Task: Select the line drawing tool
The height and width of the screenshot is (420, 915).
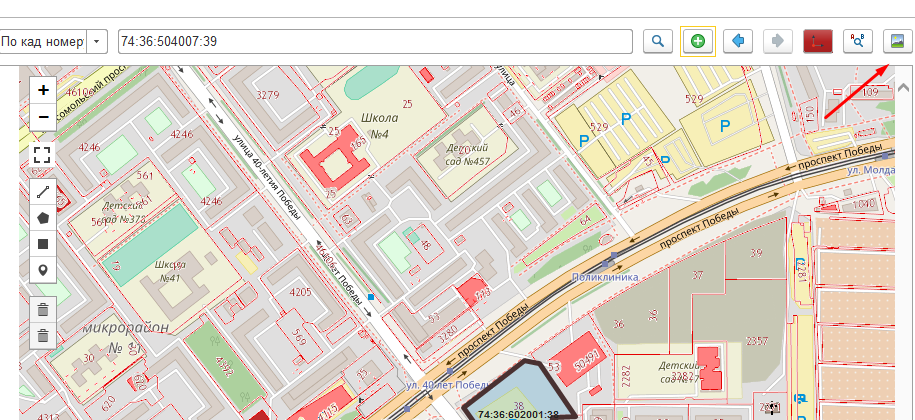Action: pyautogui.click(x=43, y=190)
